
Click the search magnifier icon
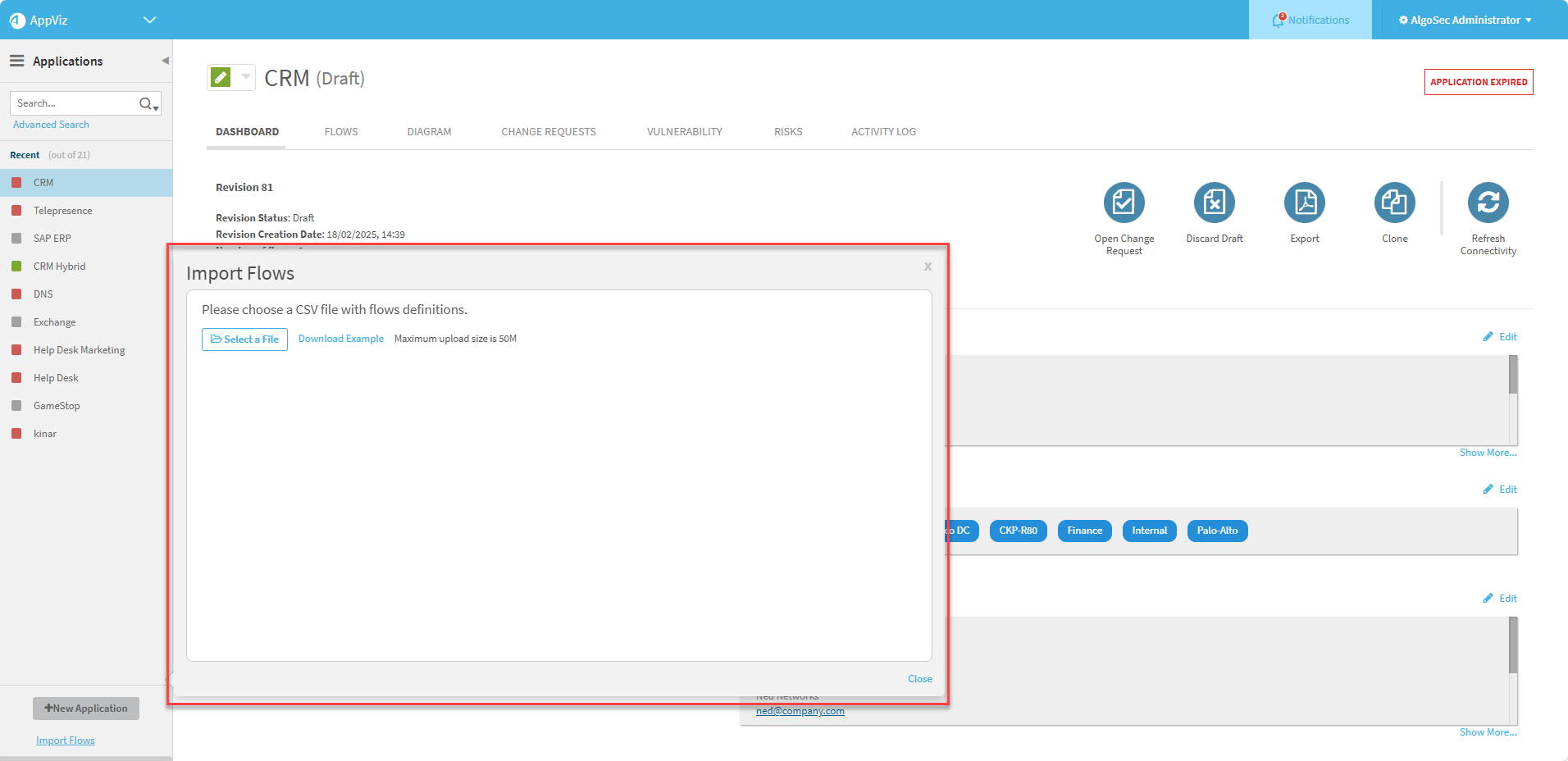point(146,103)
